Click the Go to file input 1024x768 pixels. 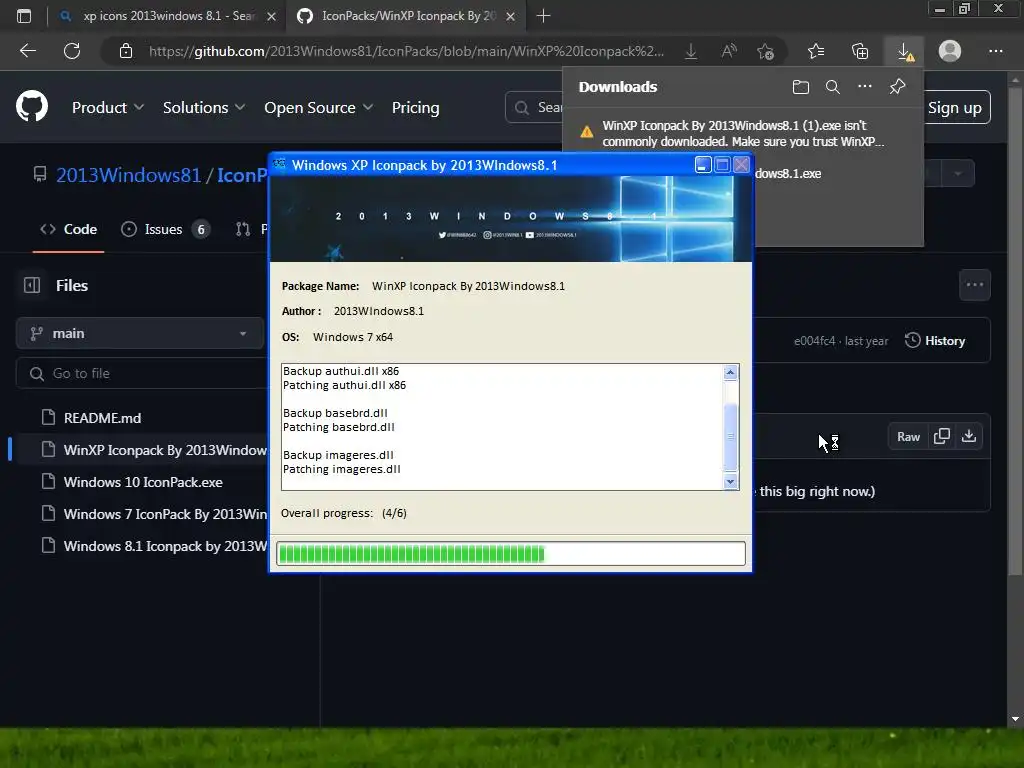tap(141, 374)
